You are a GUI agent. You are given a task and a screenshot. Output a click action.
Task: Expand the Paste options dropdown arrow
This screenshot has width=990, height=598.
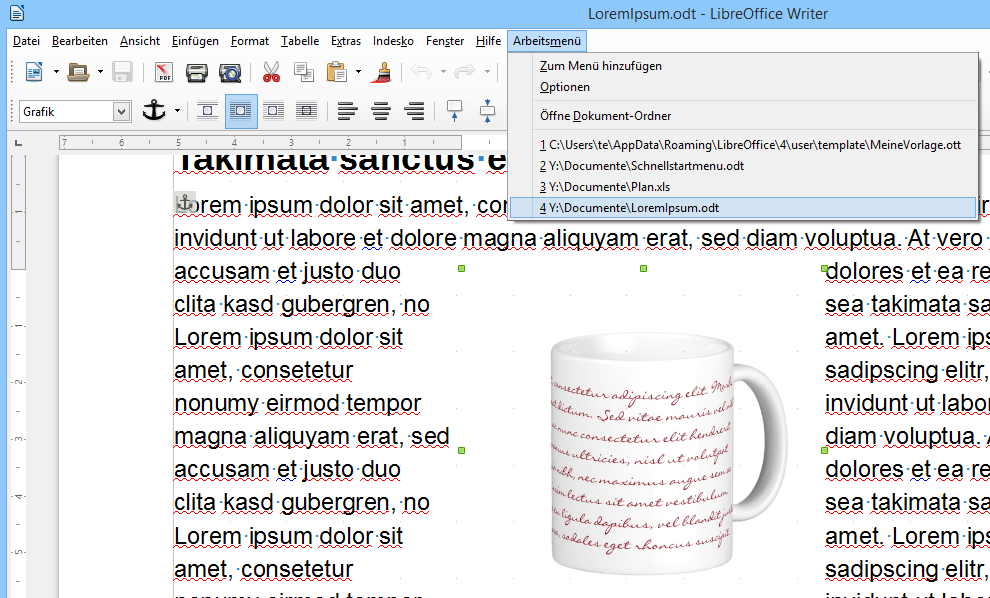coord(358,72)
